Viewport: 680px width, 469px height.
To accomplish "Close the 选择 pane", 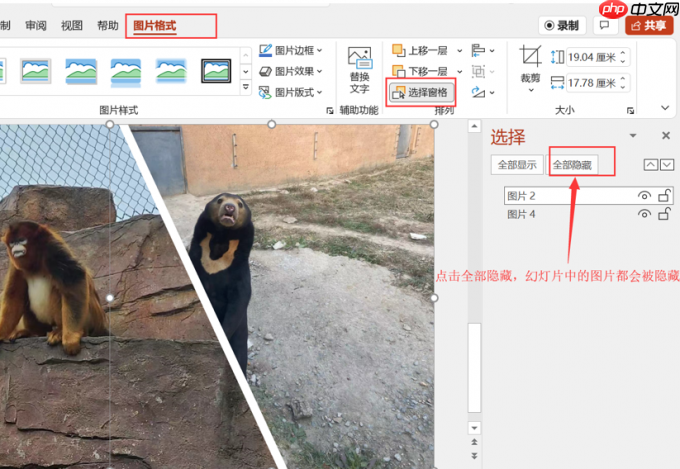I will (666, 136).
